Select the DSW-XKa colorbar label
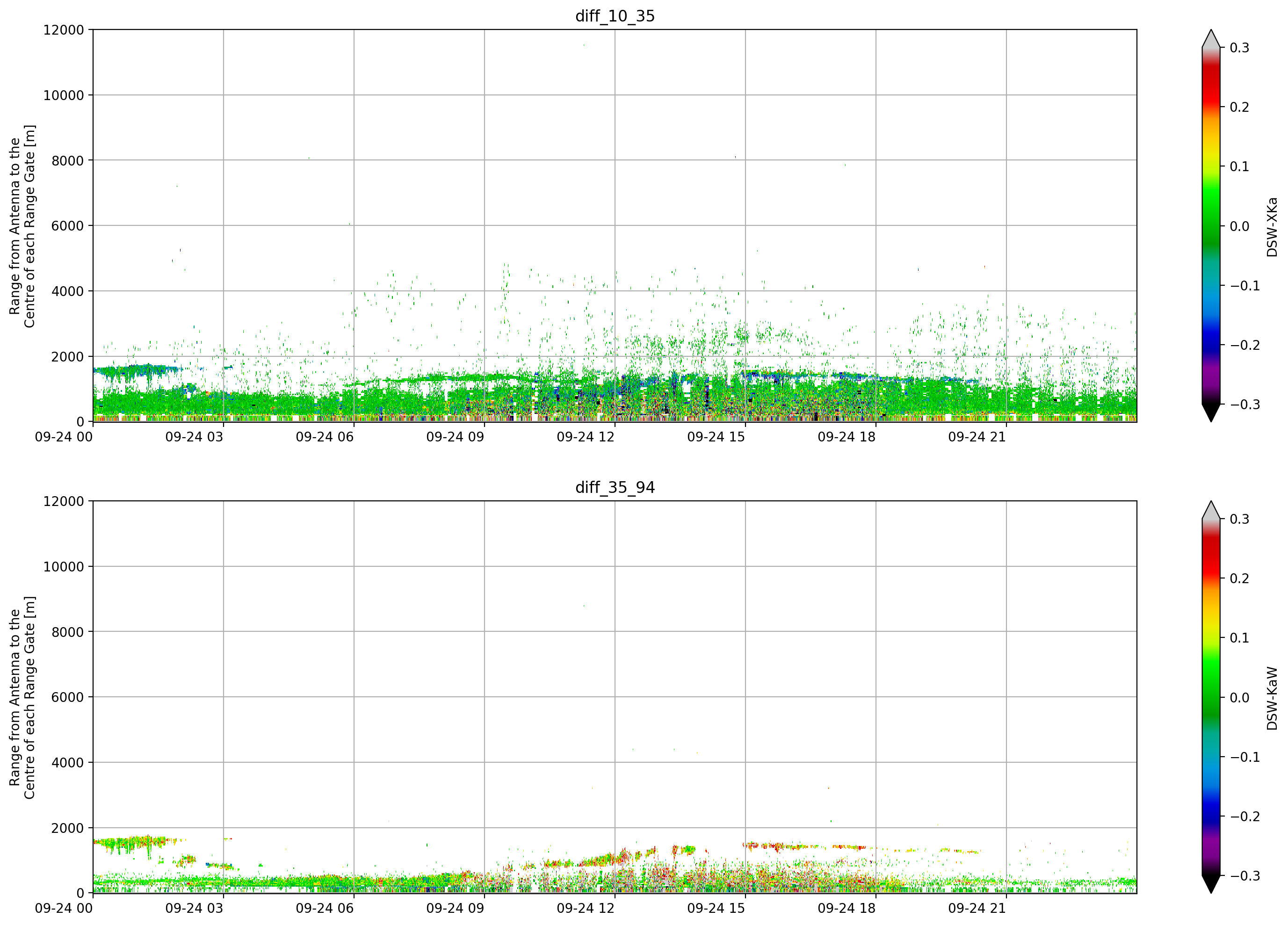This screenshot has width=1288, height=925. 1272,226
